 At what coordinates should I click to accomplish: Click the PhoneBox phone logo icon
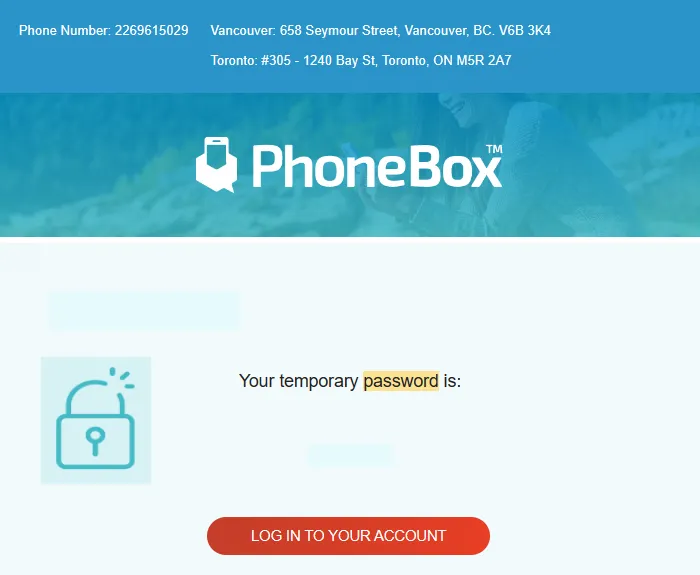(x=217, y=165)
